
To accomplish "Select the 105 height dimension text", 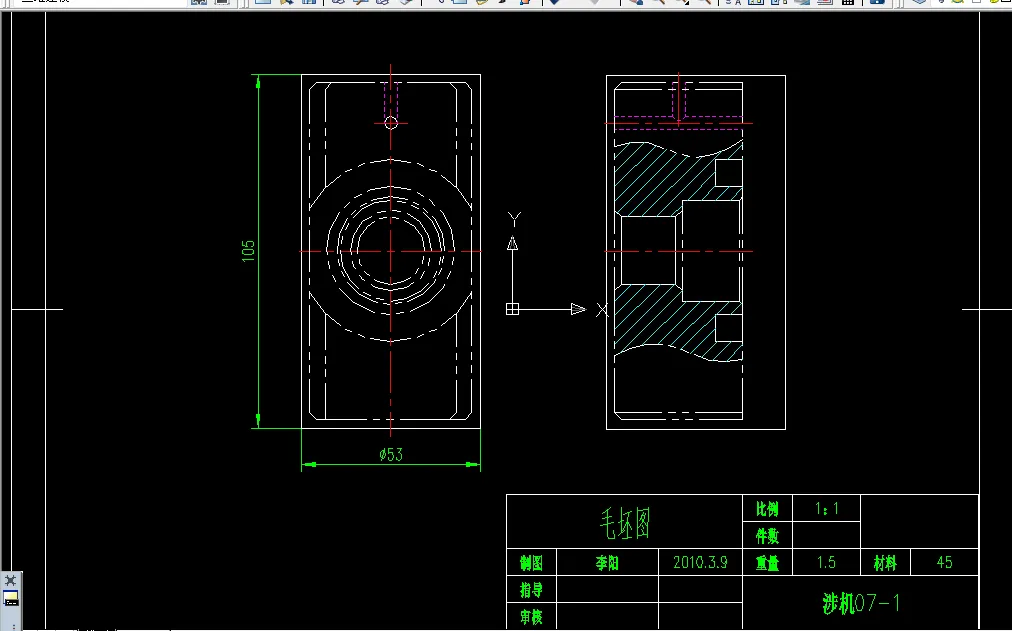I will 248,251.
